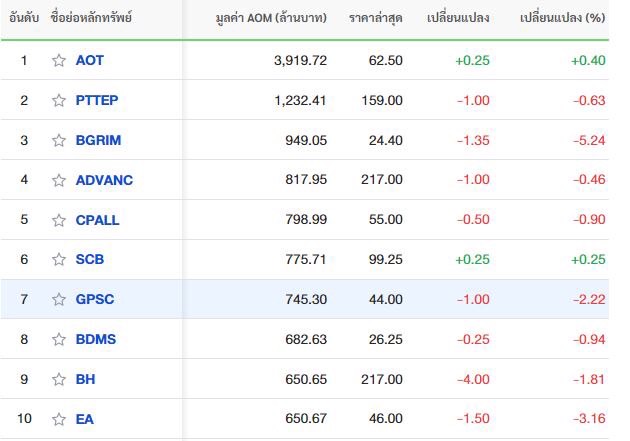Go to the GPSC quote page
Screen dimensions: 630x441
point(95,299)
